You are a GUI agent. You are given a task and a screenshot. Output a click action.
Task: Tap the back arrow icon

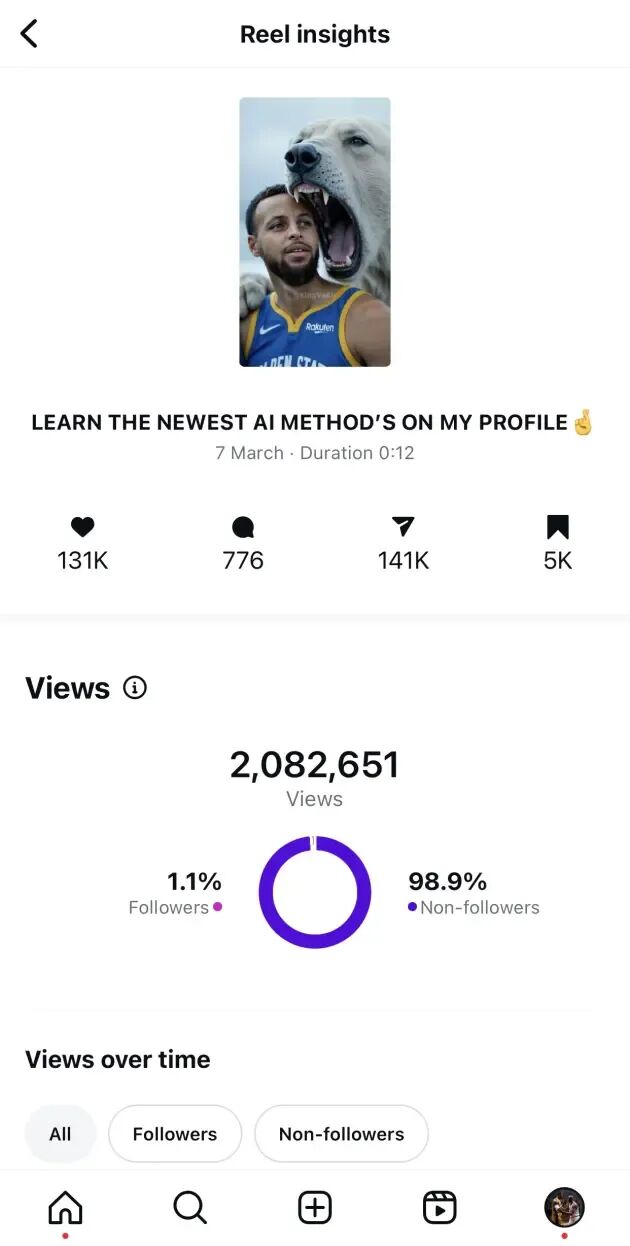tap(29, 34)
